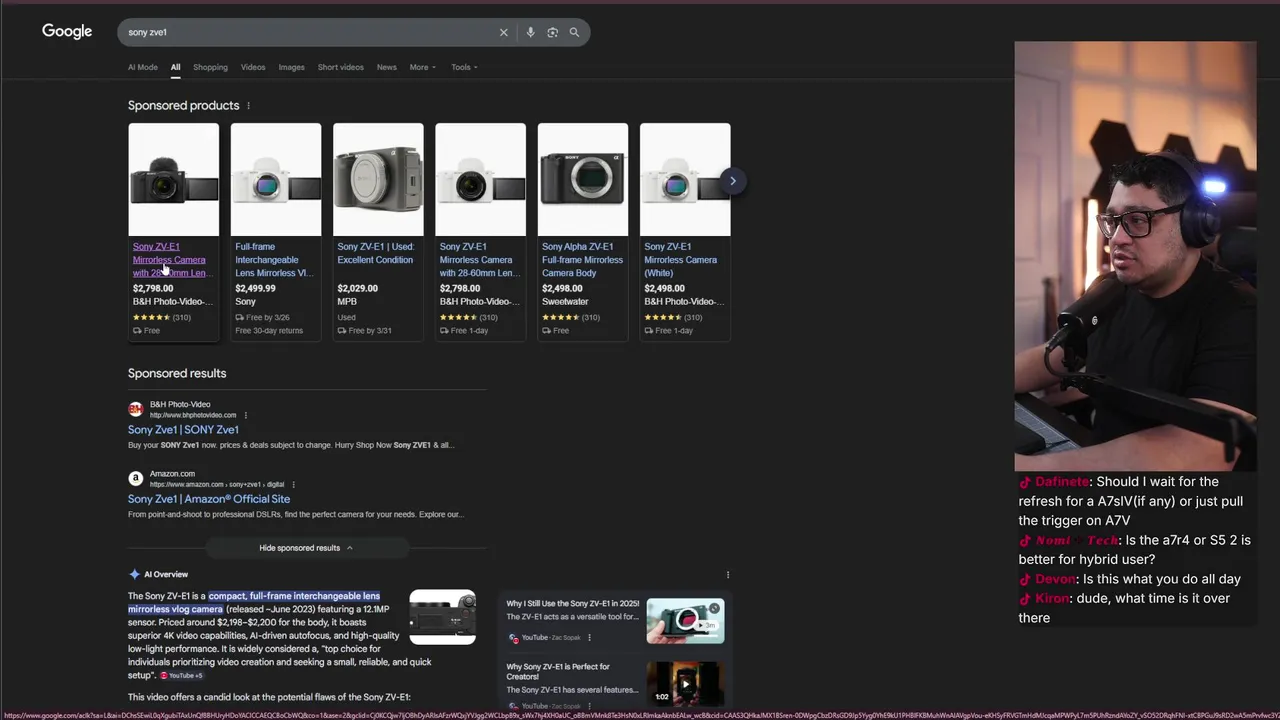
Task: Open Sponsored products three-dot info menu
Action: 248,106
